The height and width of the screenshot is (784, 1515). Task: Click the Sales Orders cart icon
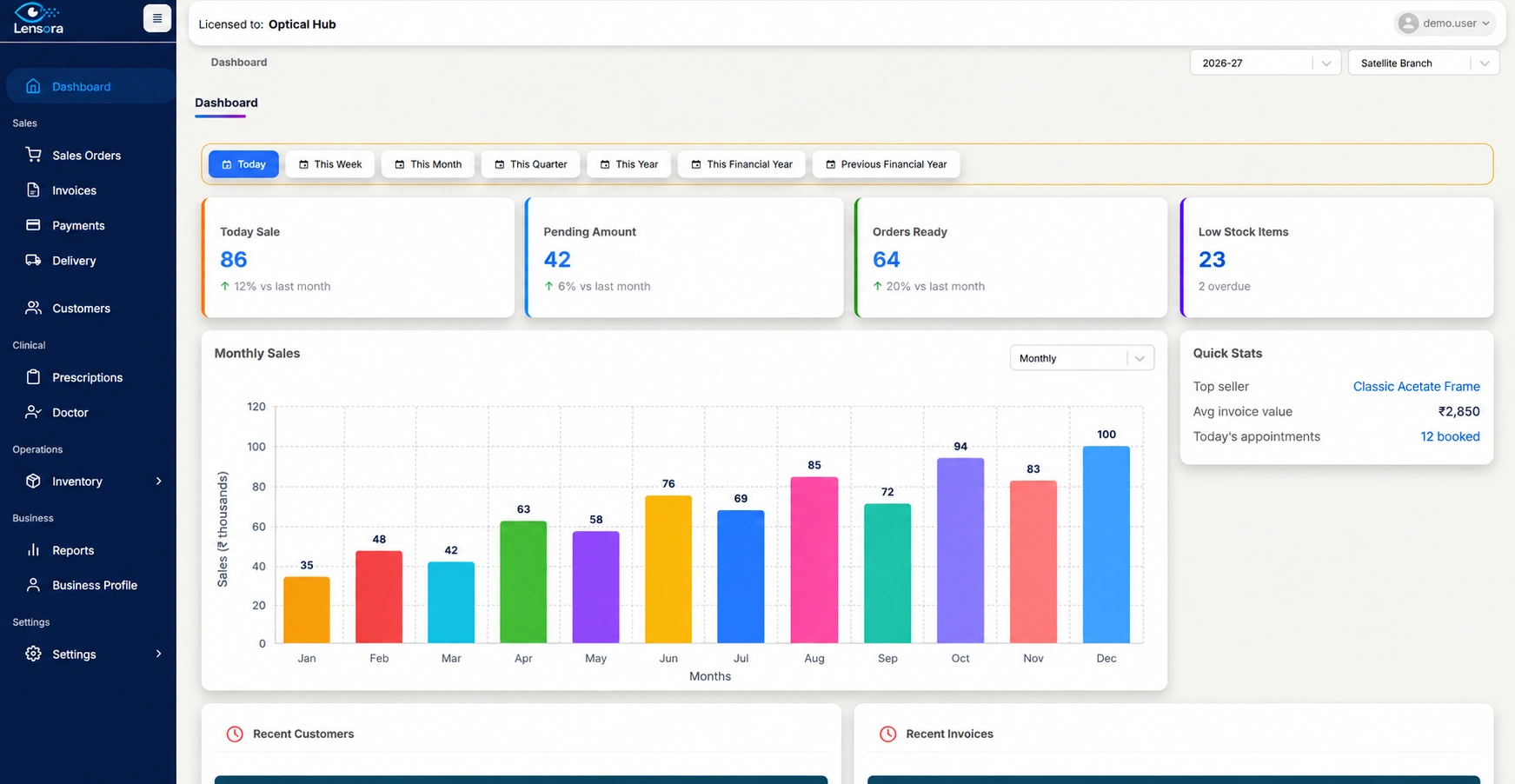click(33, 155)
